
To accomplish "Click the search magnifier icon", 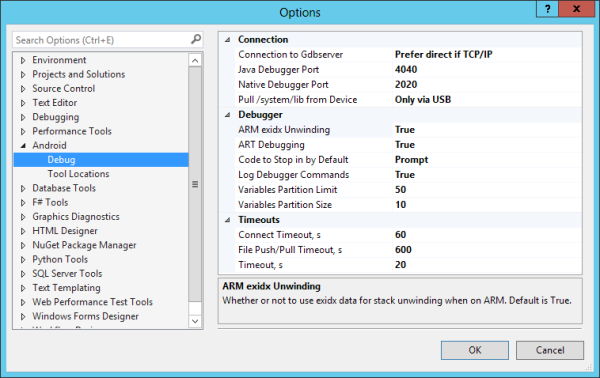I will tap(196, 39).
